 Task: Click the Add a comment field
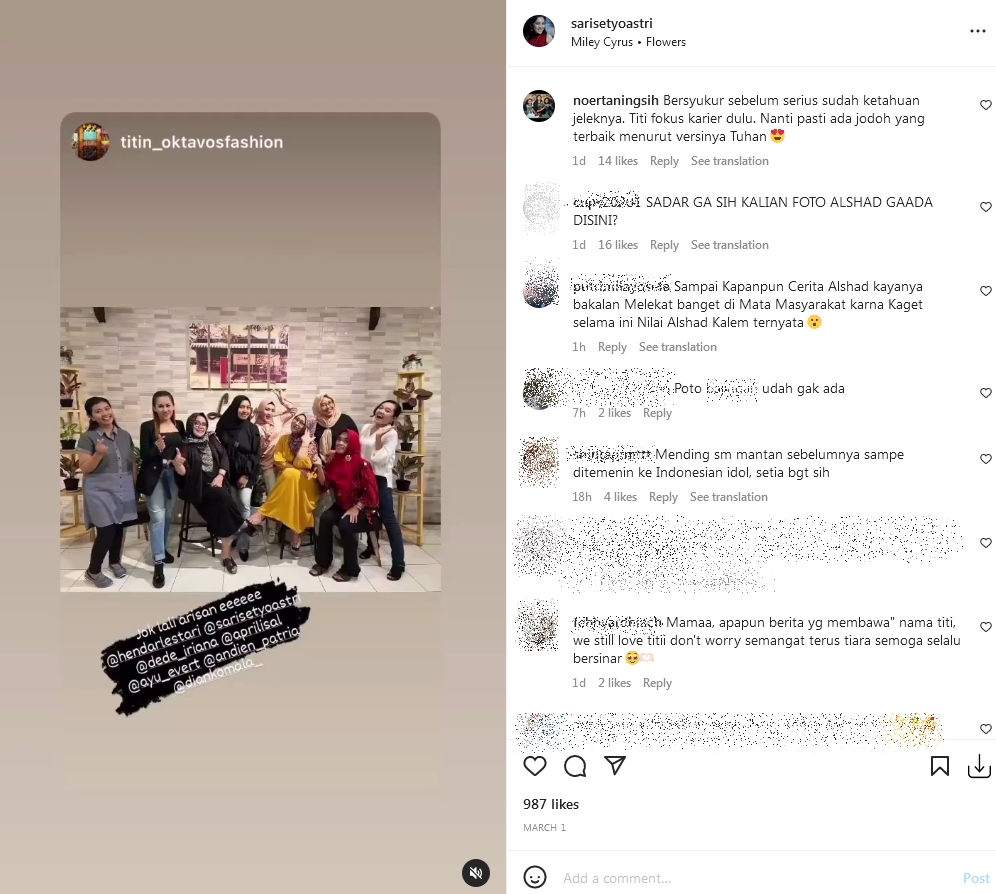[x=756, y=878]
